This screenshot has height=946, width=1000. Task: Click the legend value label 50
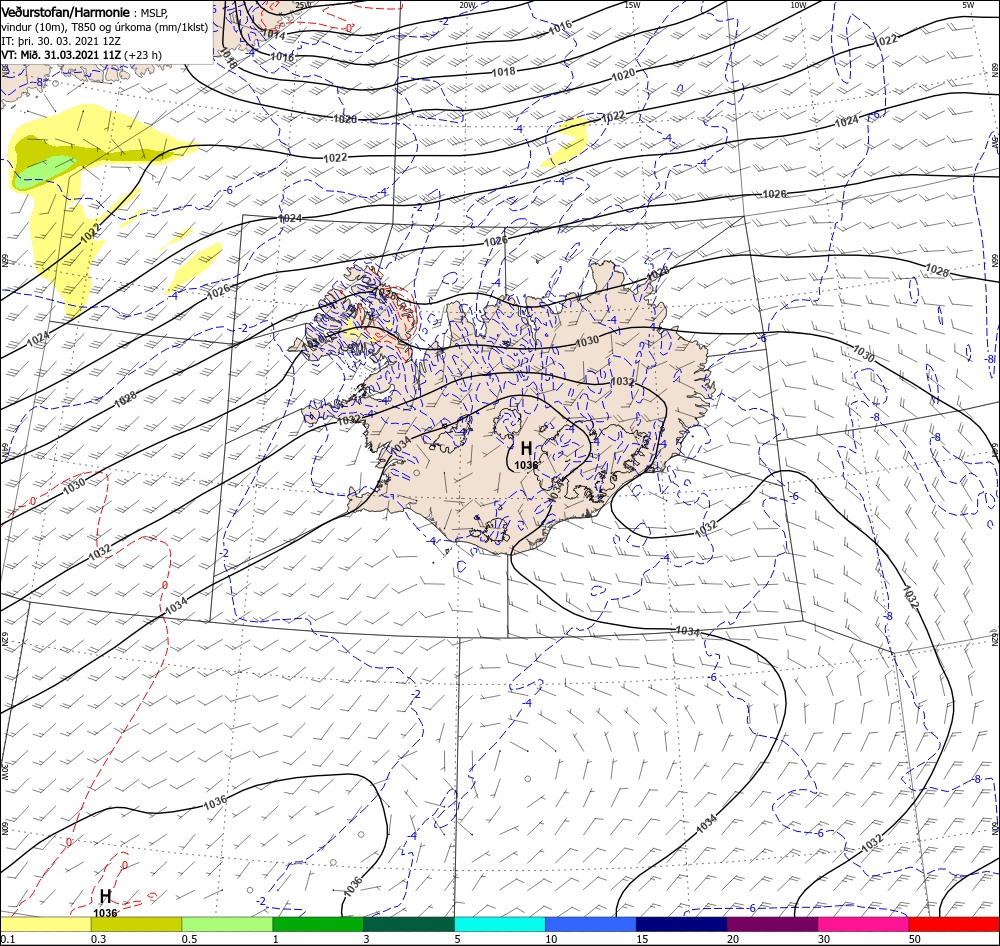pyautogui.click(x=915, y=939)
